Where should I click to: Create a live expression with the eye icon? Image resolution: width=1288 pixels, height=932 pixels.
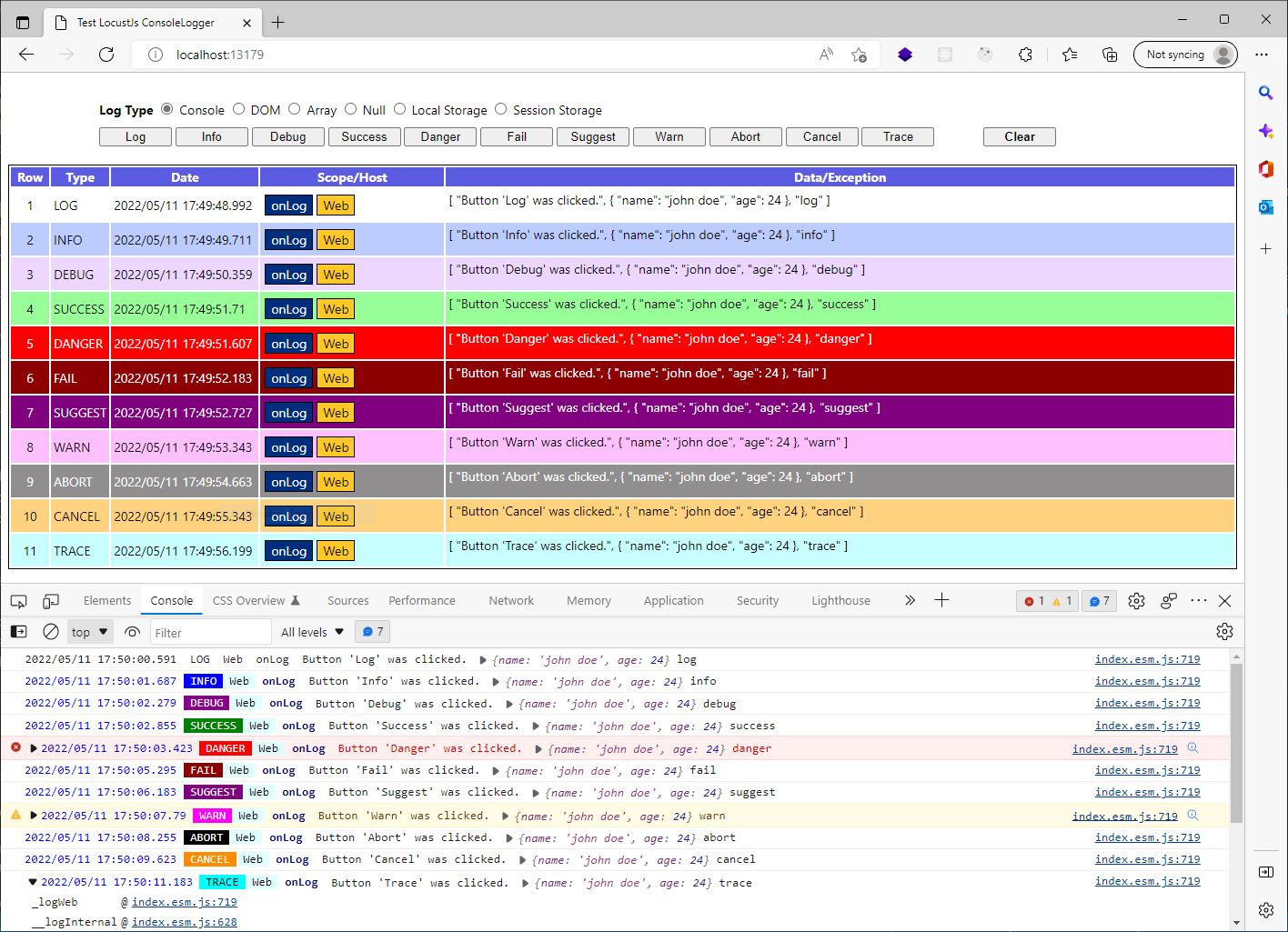pos(133,632)
